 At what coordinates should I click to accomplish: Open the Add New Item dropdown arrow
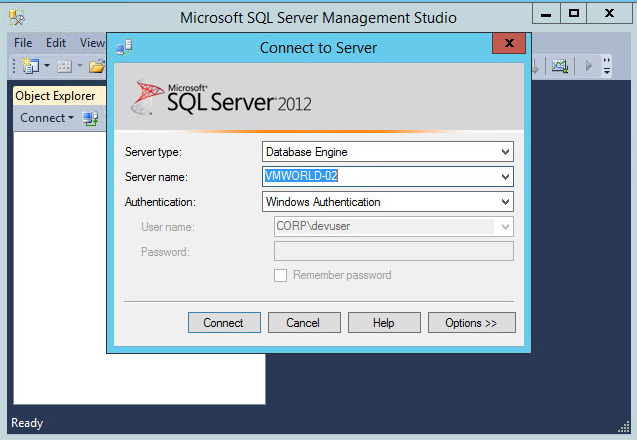point(80,65)
